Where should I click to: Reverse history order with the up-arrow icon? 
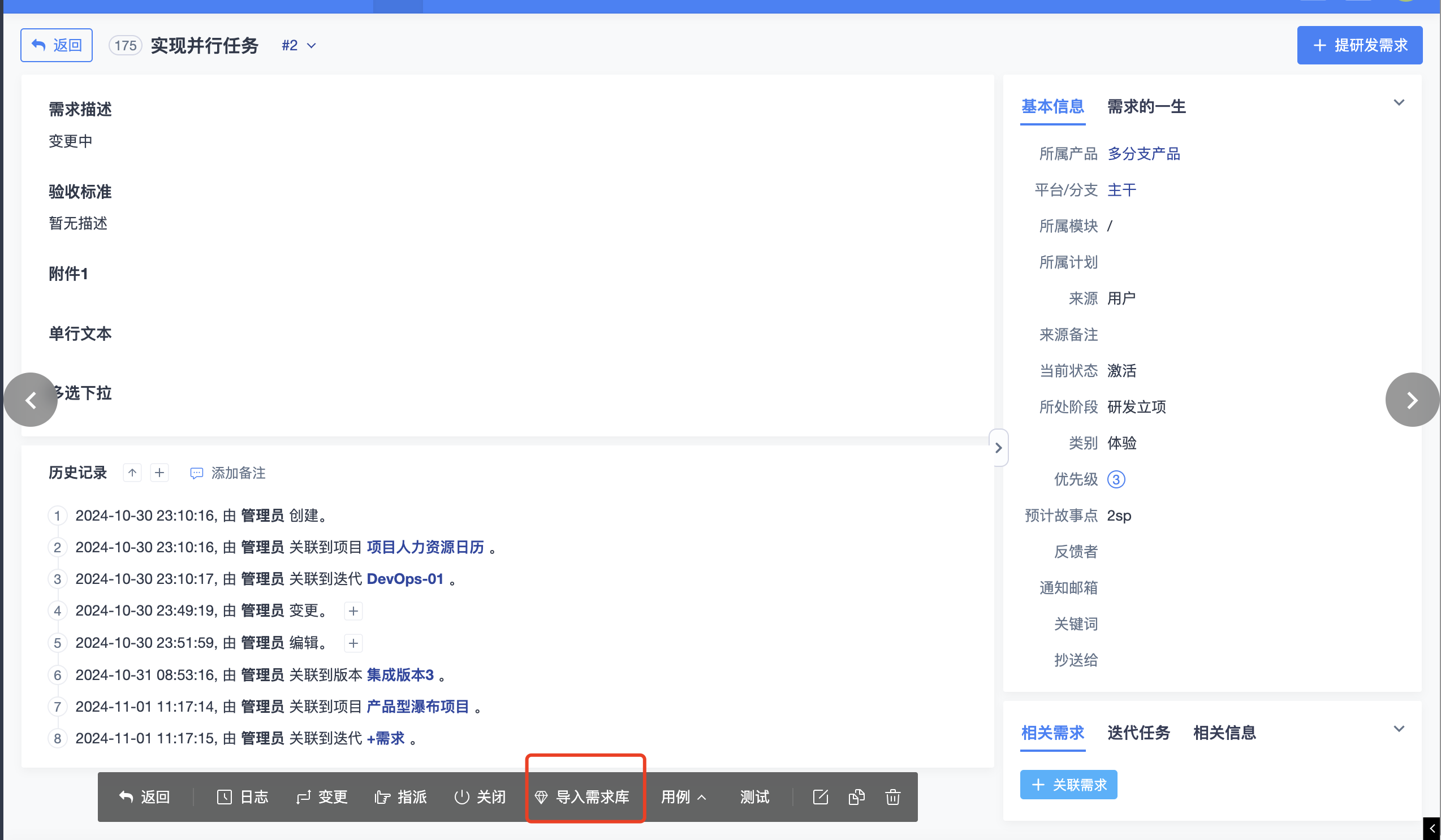click(132, 473)
